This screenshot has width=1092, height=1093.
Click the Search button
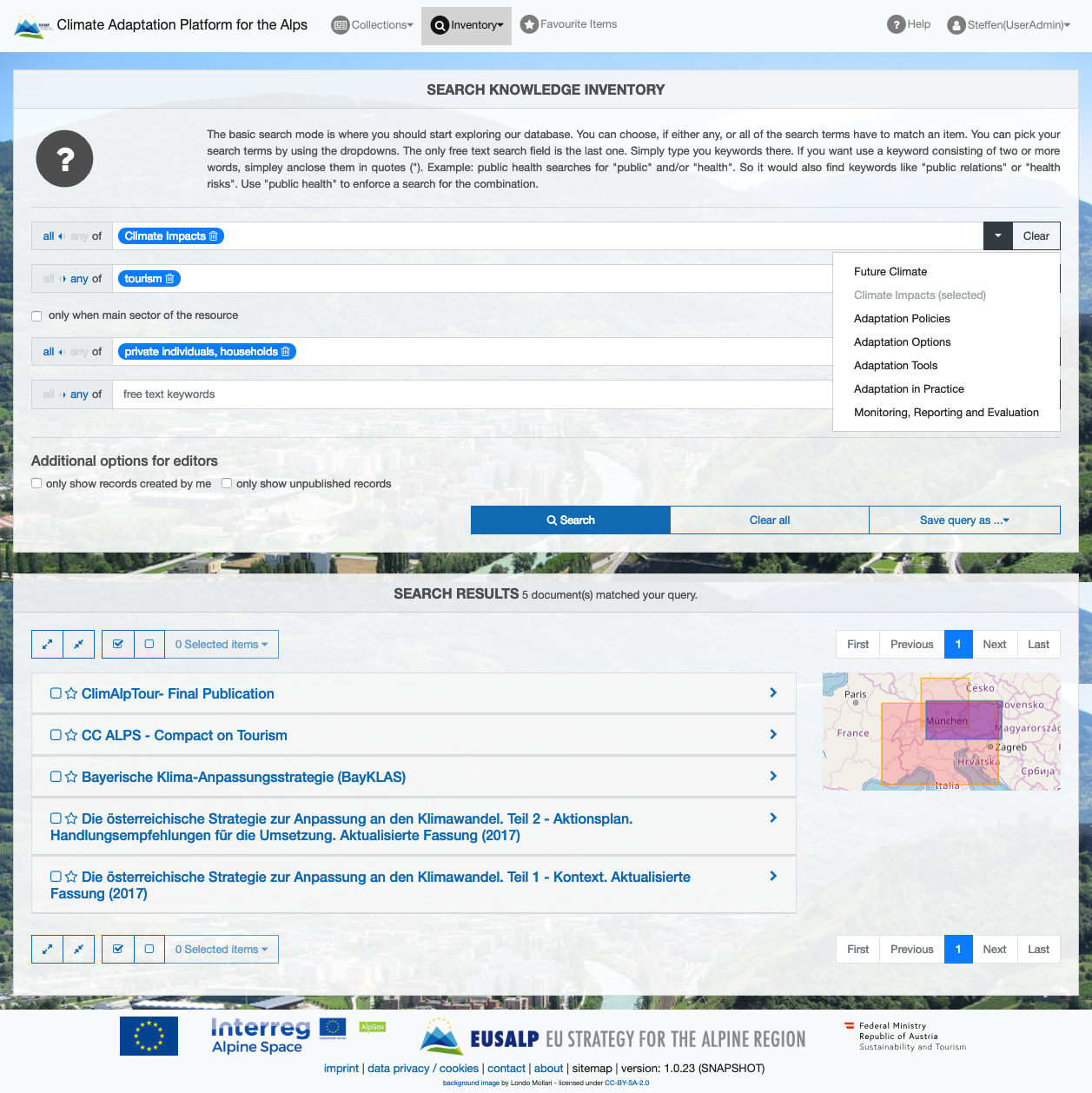[x=570, y=520]
